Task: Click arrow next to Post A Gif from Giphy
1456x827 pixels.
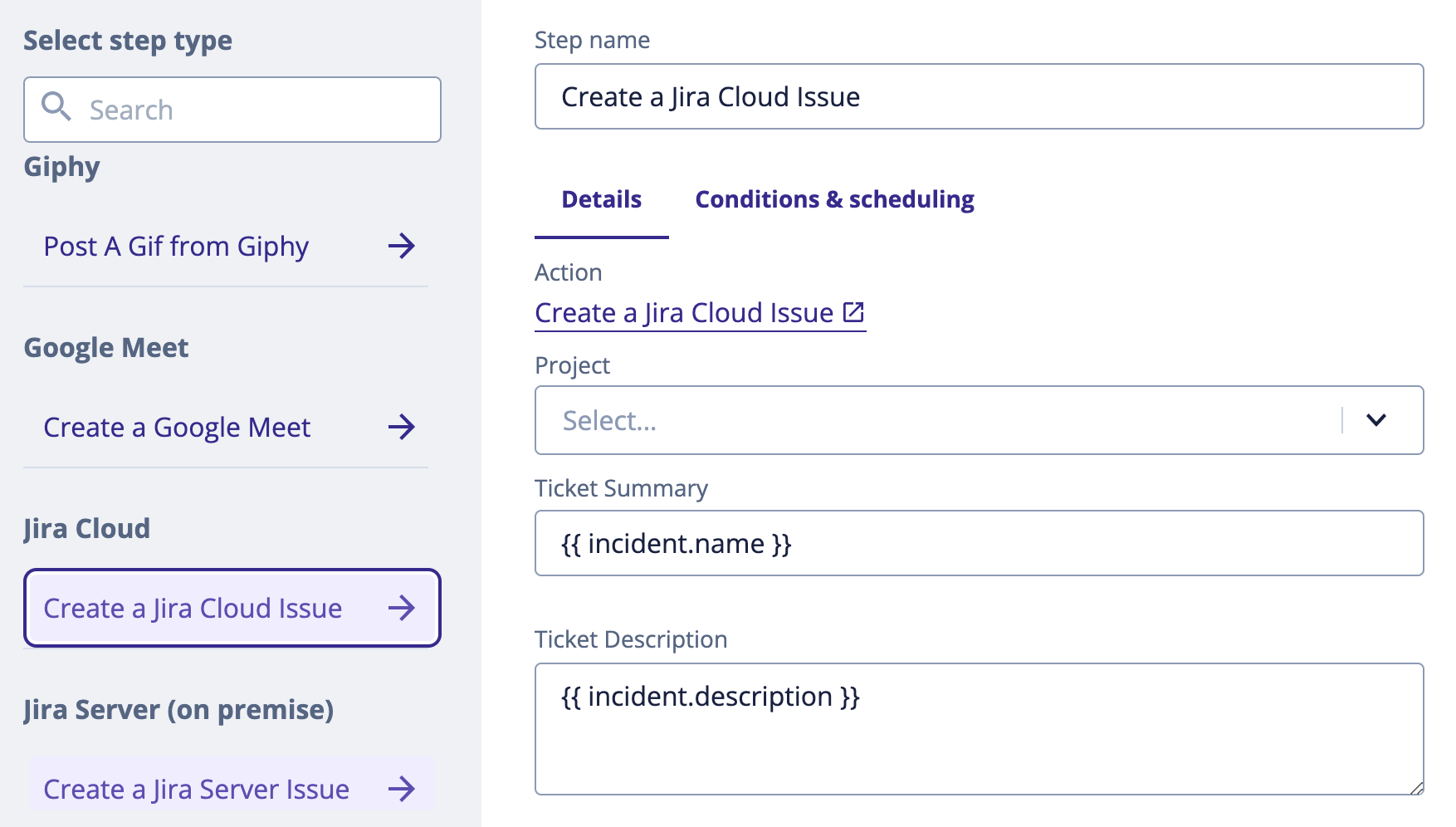Action: coord(402,246)
